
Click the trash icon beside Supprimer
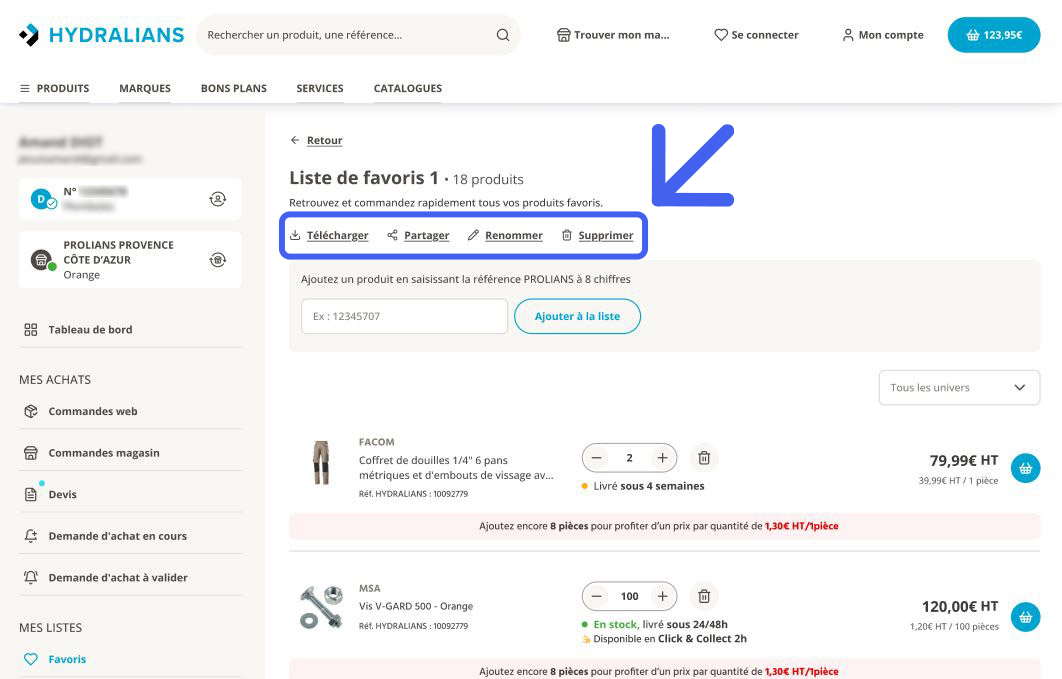point(567,235)
